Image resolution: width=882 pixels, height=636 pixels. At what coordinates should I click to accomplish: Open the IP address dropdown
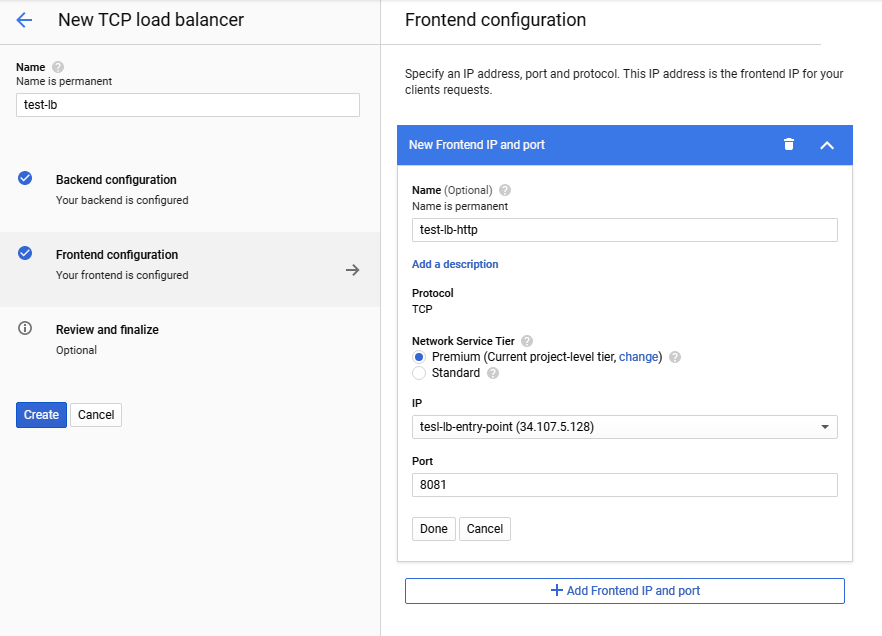(624, 427)
